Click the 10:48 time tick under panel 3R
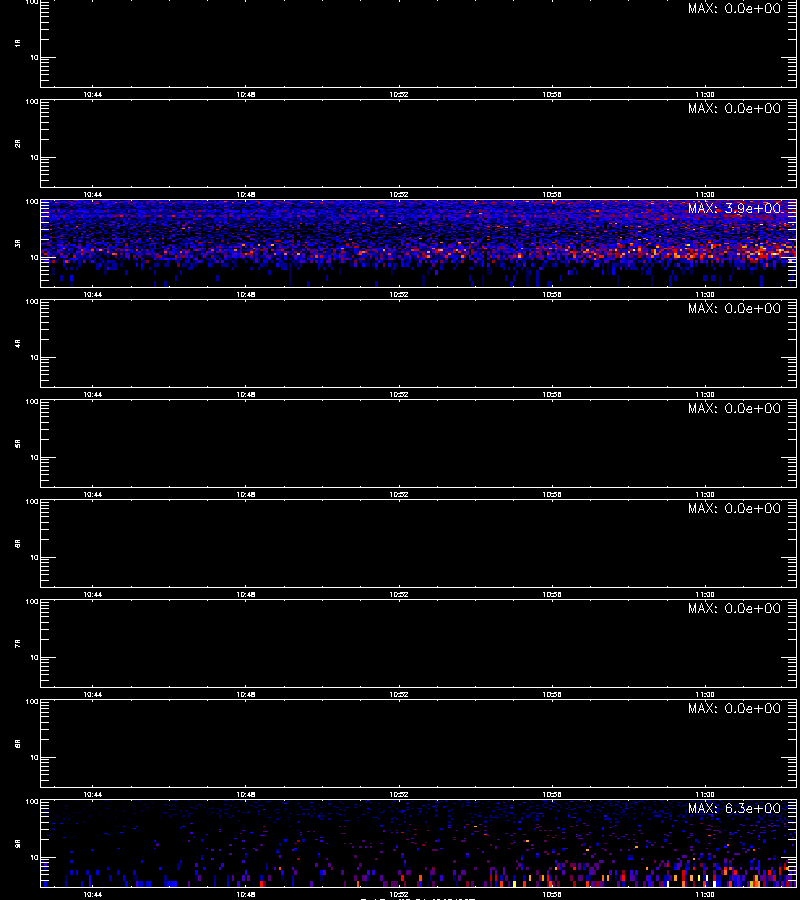Viewport: 800px width, 900px height. click(x=246, y=294)
